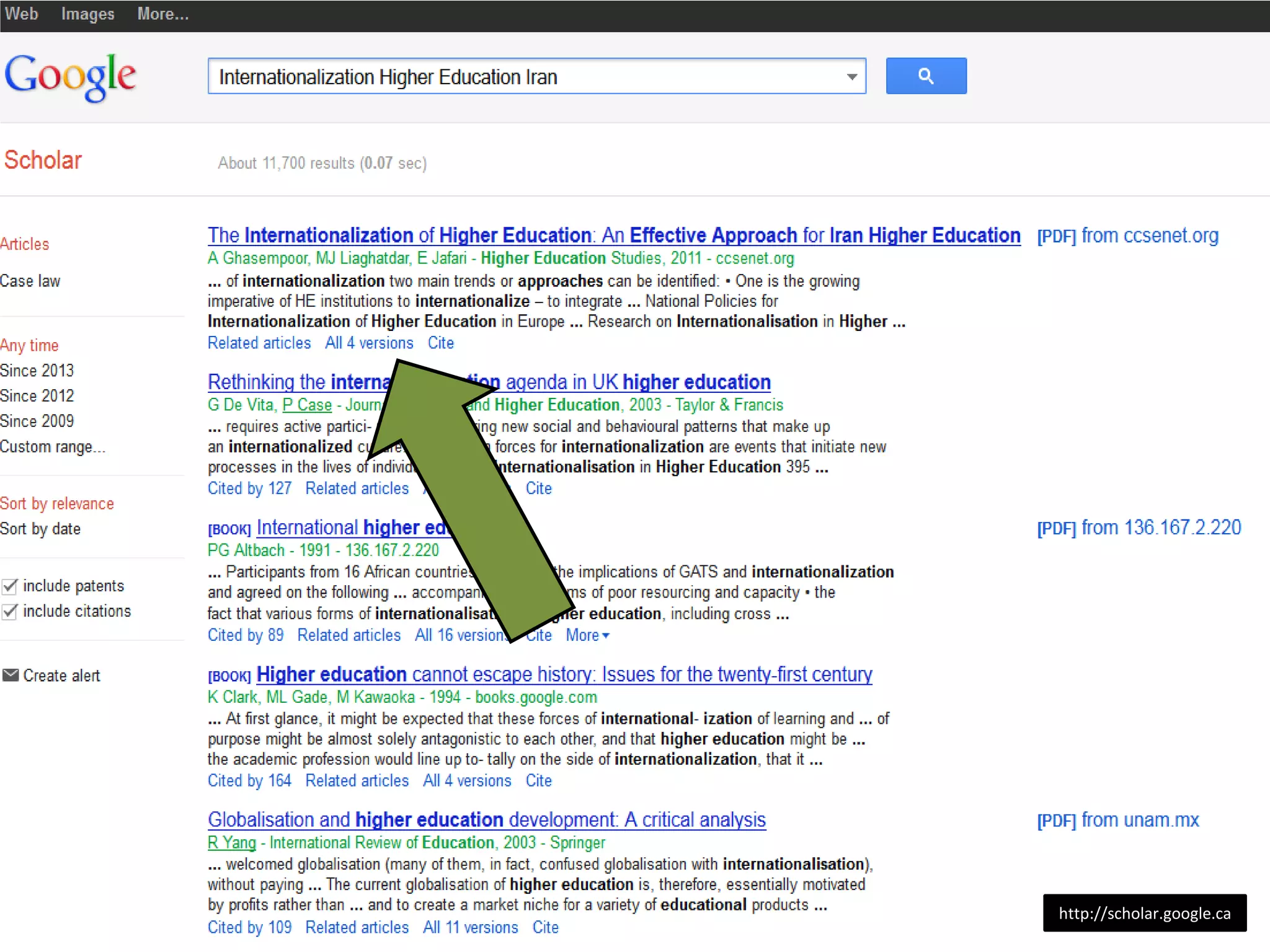This screenshot has height=952, width=1270.
Task: Filter results Since 2013
Action: (37, 371)
